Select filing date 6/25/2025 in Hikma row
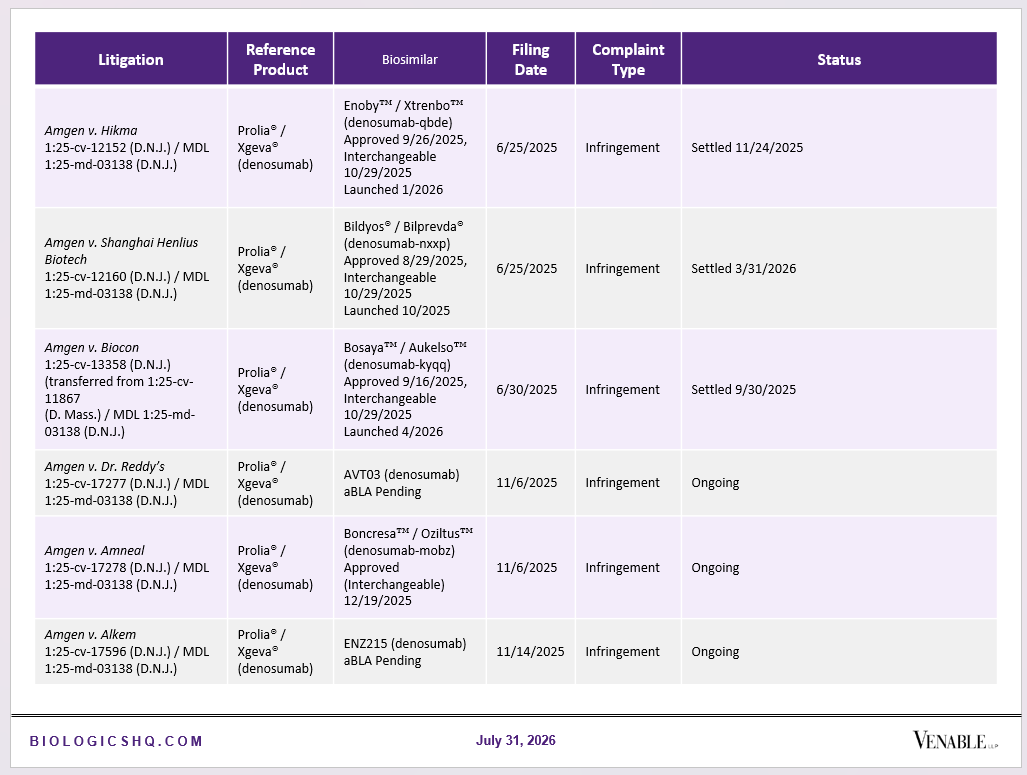Viewport: 1027px width, 775px height. click(x=527, y=147)
